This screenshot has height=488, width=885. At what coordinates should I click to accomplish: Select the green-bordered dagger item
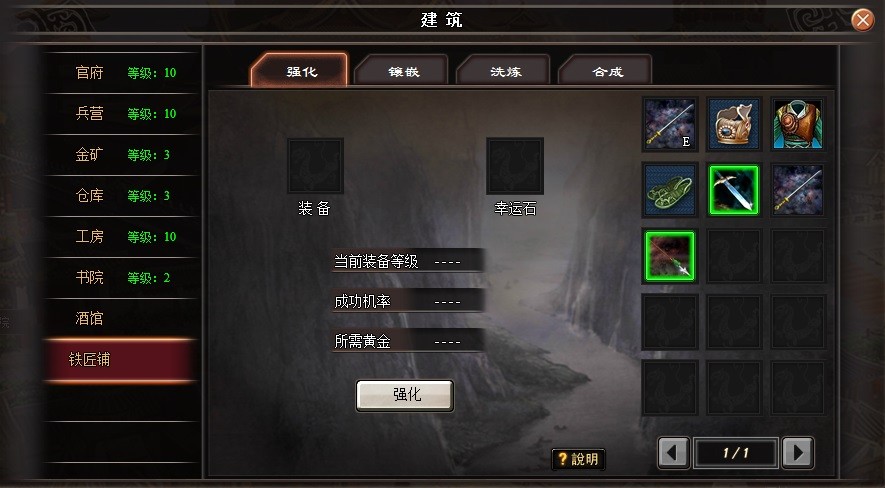pyautogui.click(x=734, y=190)
